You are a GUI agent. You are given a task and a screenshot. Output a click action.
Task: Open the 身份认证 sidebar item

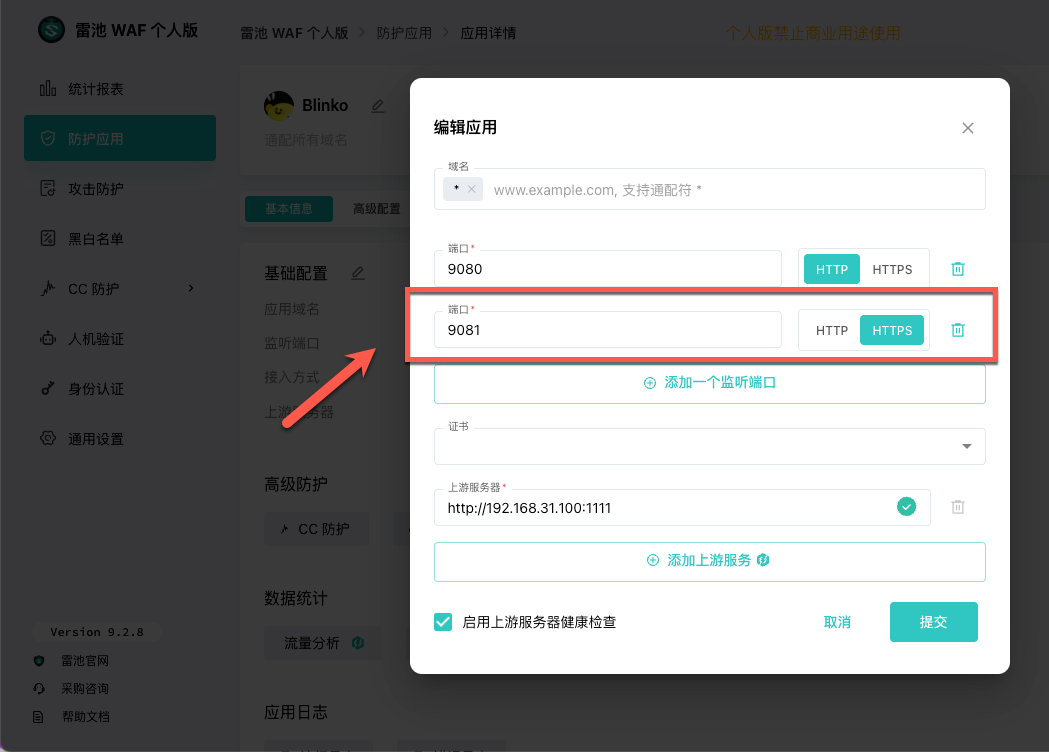(x=120, y=389)
